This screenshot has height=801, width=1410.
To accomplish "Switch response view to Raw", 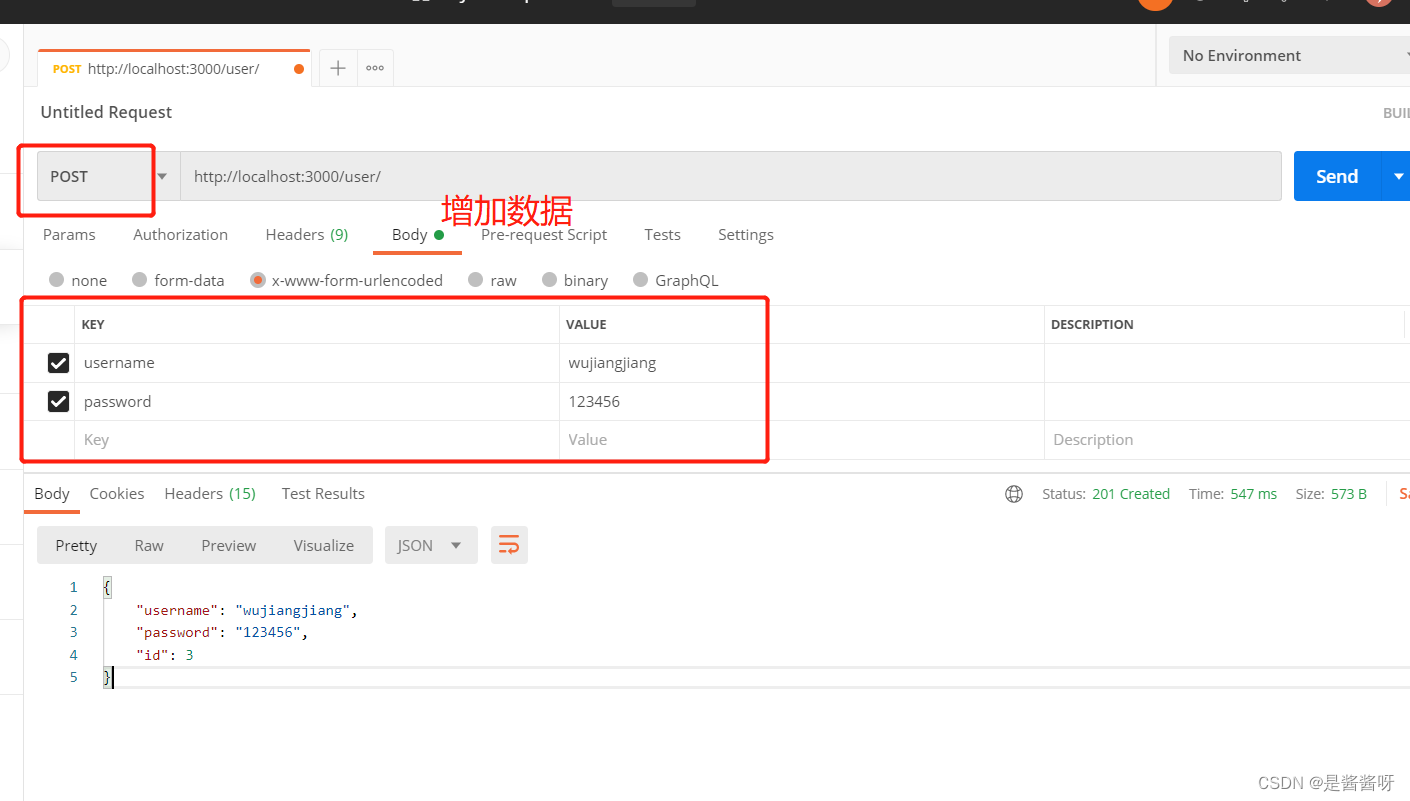I will pyautogui.click(x=149, y=545).
